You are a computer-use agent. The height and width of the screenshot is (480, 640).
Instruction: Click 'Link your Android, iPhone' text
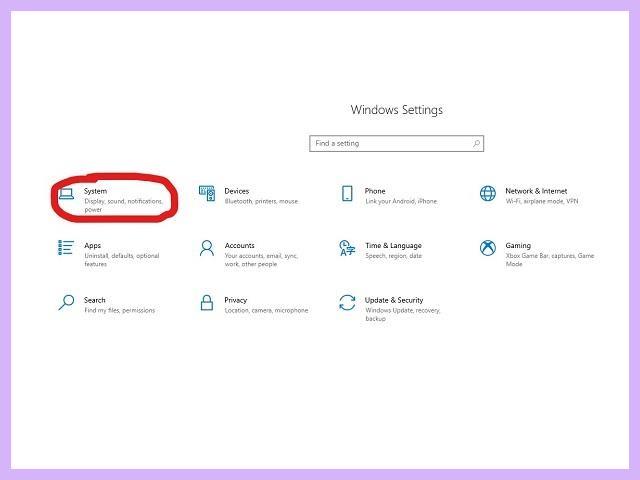tap(401, 201)
